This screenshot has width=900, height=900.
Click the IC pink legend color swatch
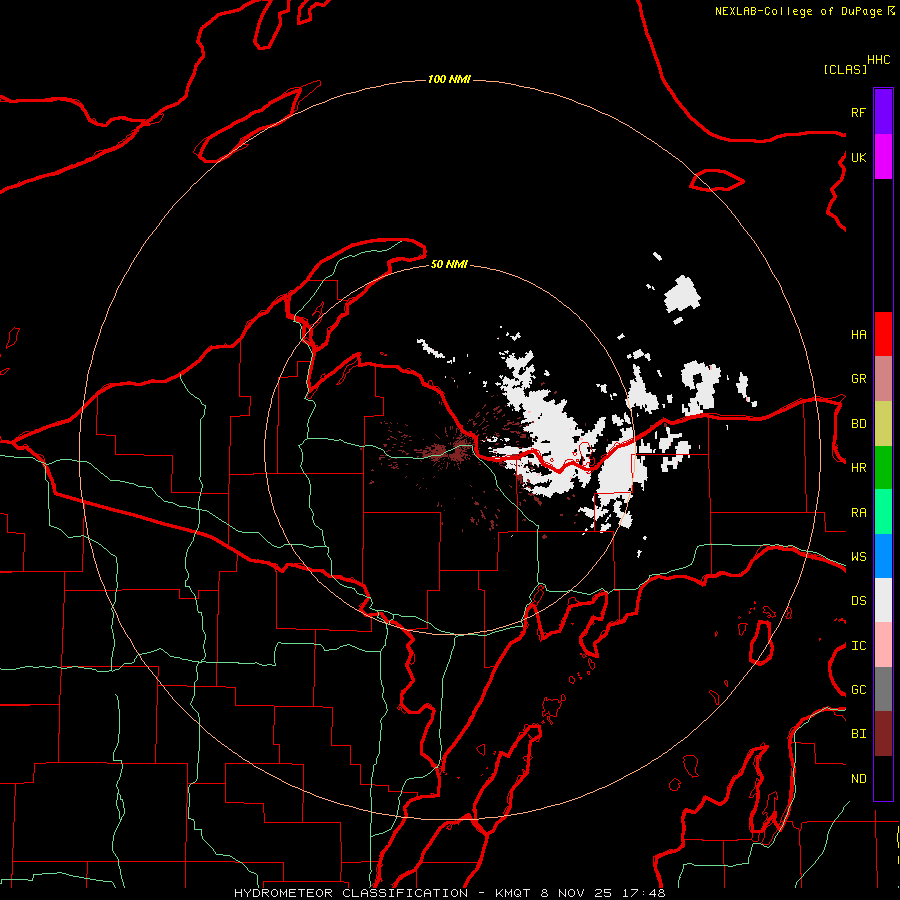883,645
